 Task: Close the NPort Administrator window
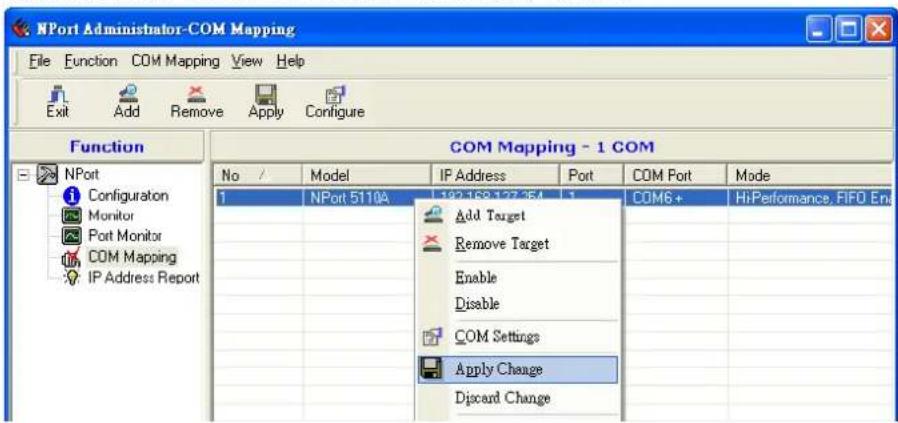coord(877,30)
